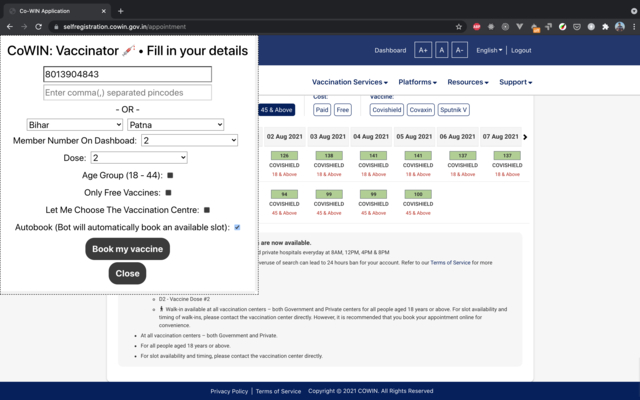Click the 06 Aug 2021 date header
The image size is (640, 400).
[x=457, y=137]
